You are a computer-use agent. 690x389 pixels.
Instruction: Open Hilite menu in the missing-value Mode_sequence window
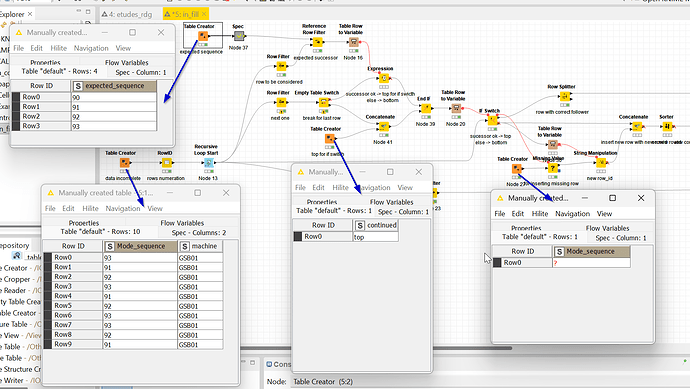[540, 213]
